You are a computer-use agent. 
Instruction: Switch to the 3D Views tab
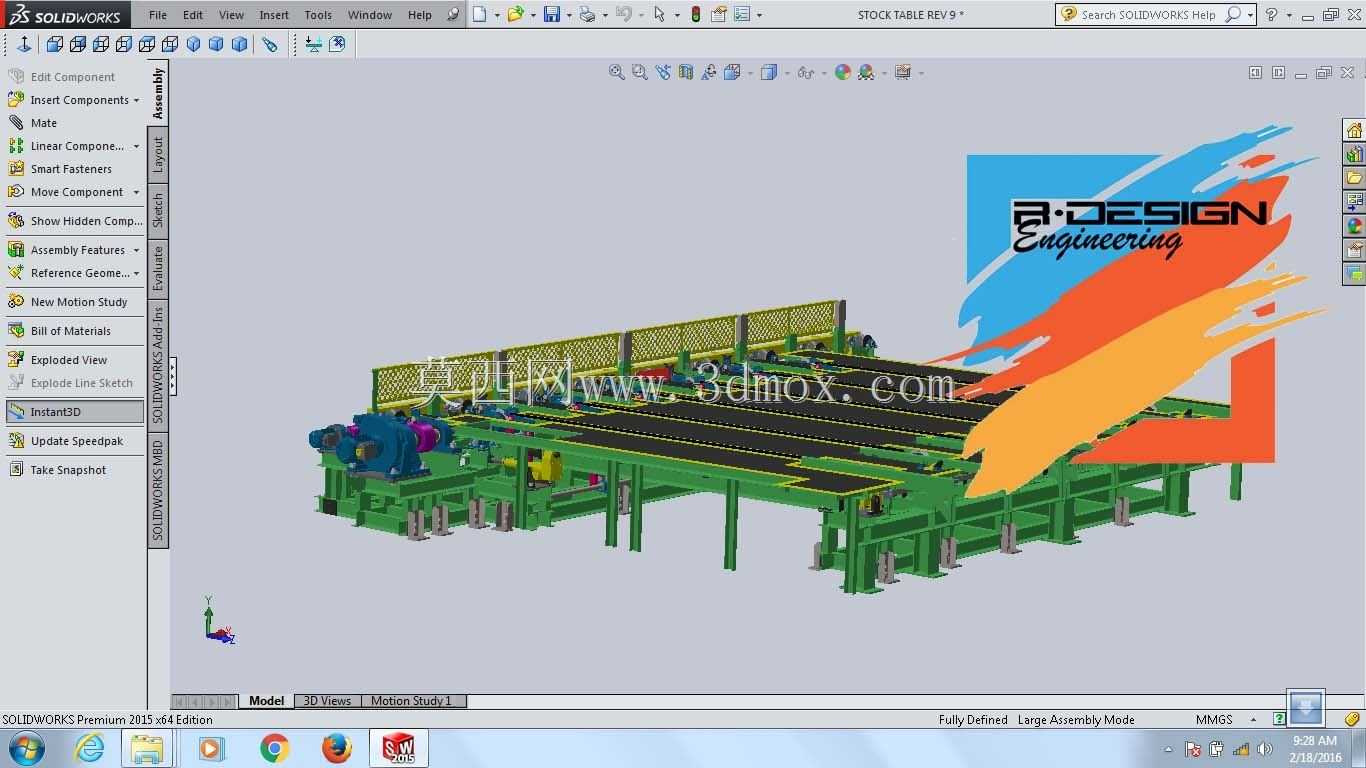click(327, 701)
